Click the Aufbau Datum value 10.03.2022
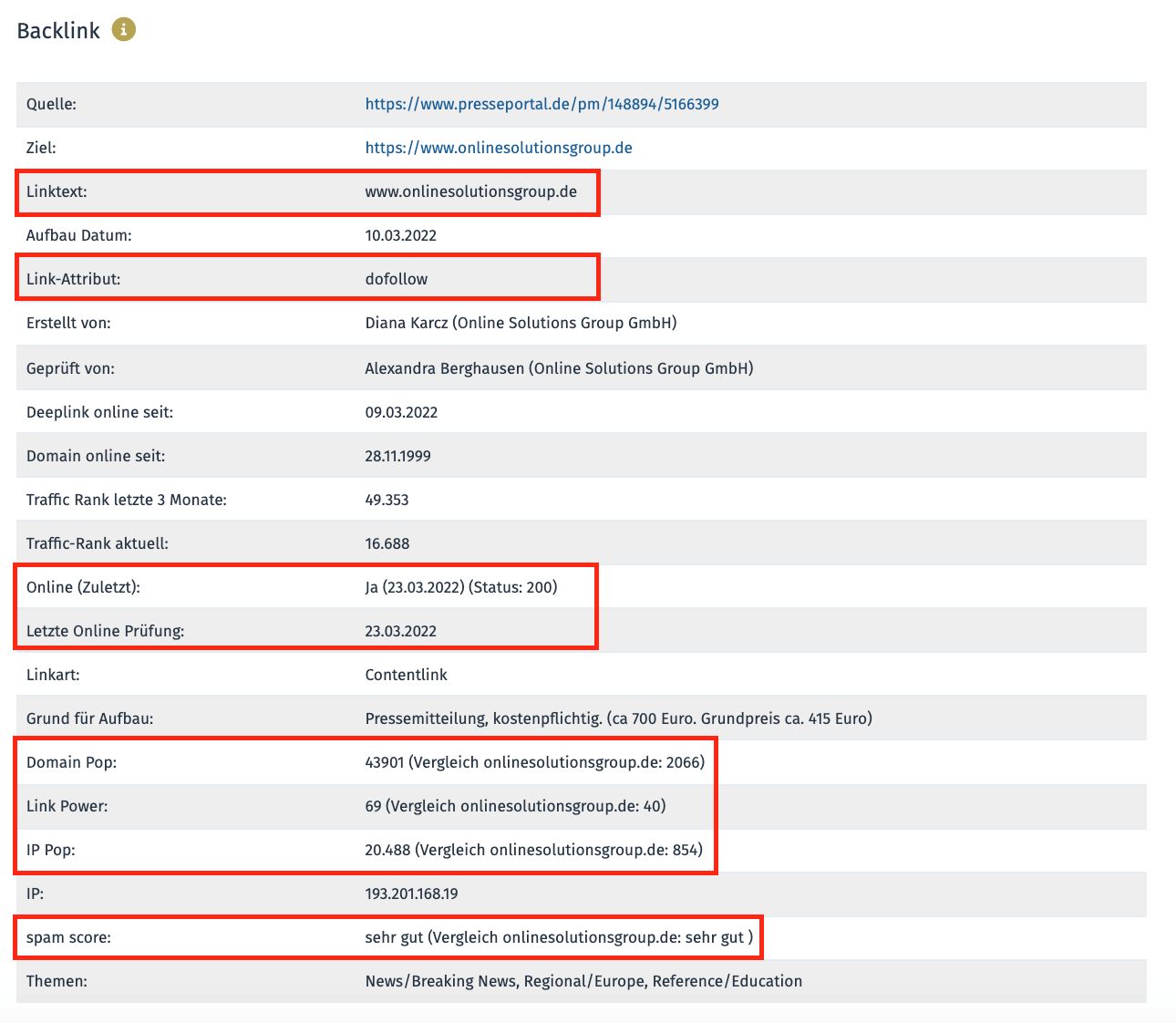 (400, 235)
